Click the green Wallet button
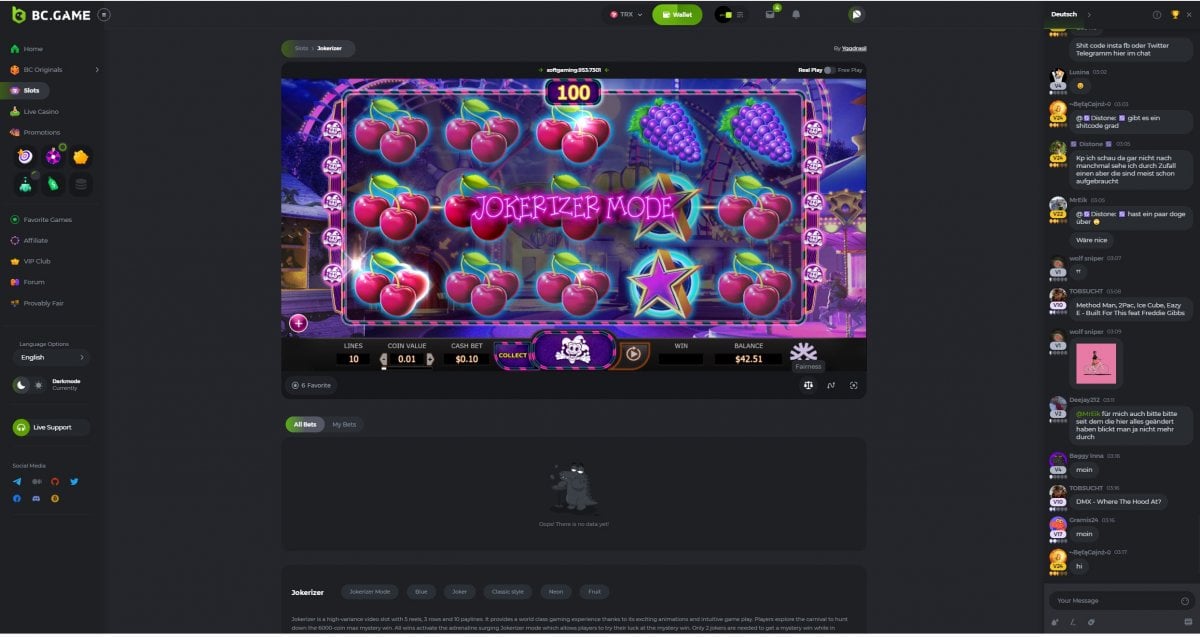1200x637 pixels. (x=677, y=15)
